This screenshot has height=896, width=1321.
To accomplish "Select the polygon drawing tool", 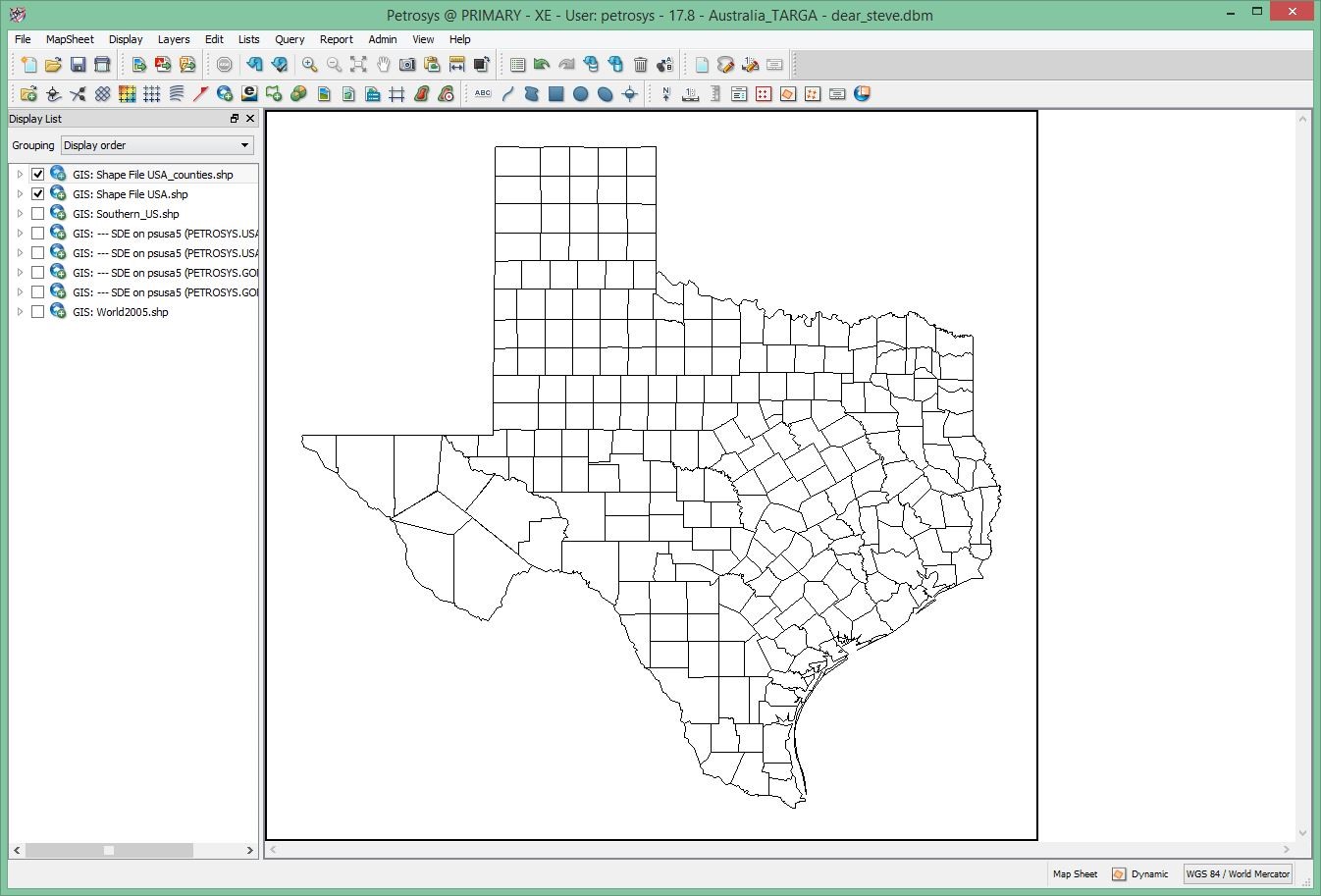I will (x=531, y=94).
